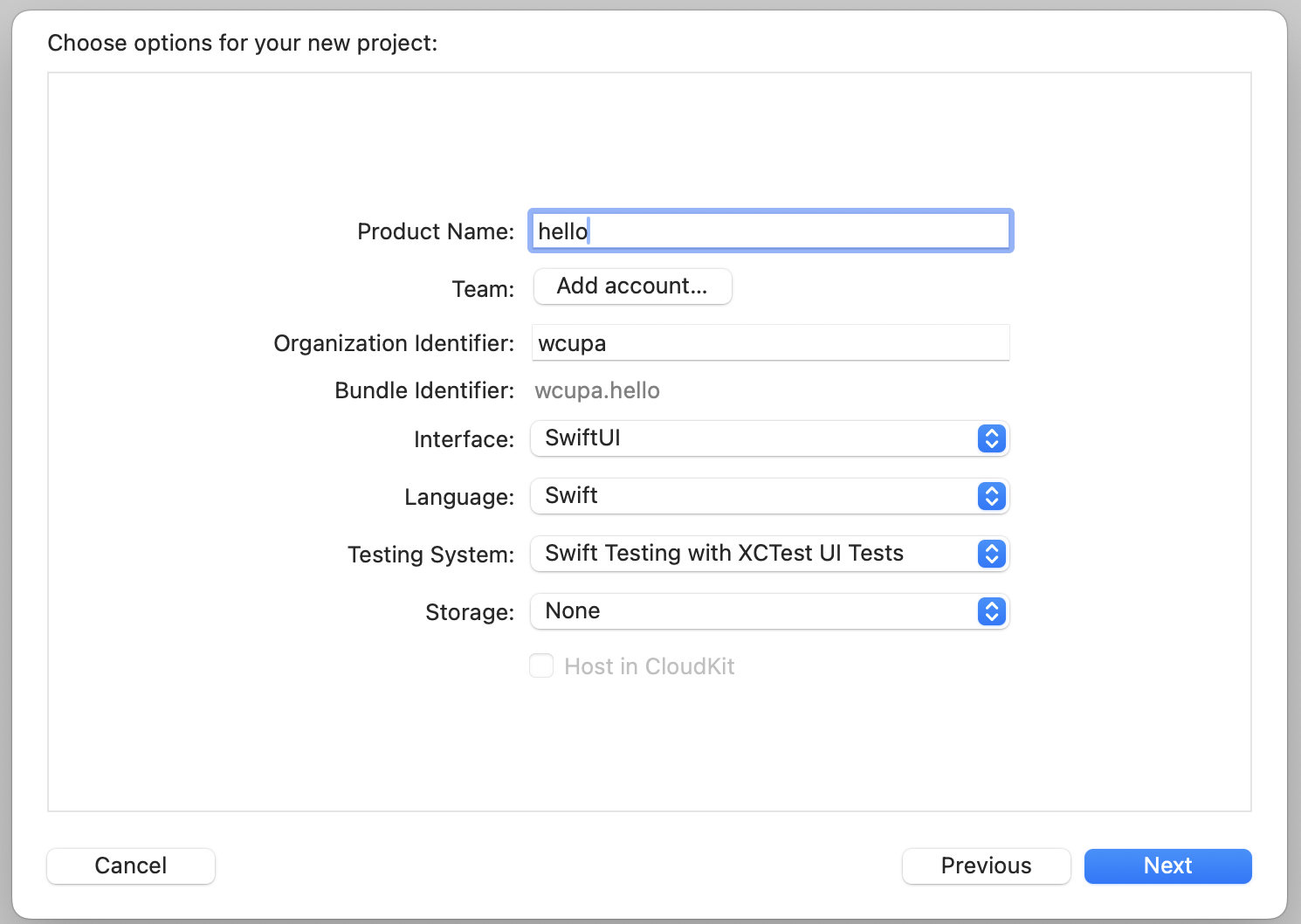1301x924 pixels.
Task: Click the Storage row blue chevron arrows
Action: coord(991,611)
